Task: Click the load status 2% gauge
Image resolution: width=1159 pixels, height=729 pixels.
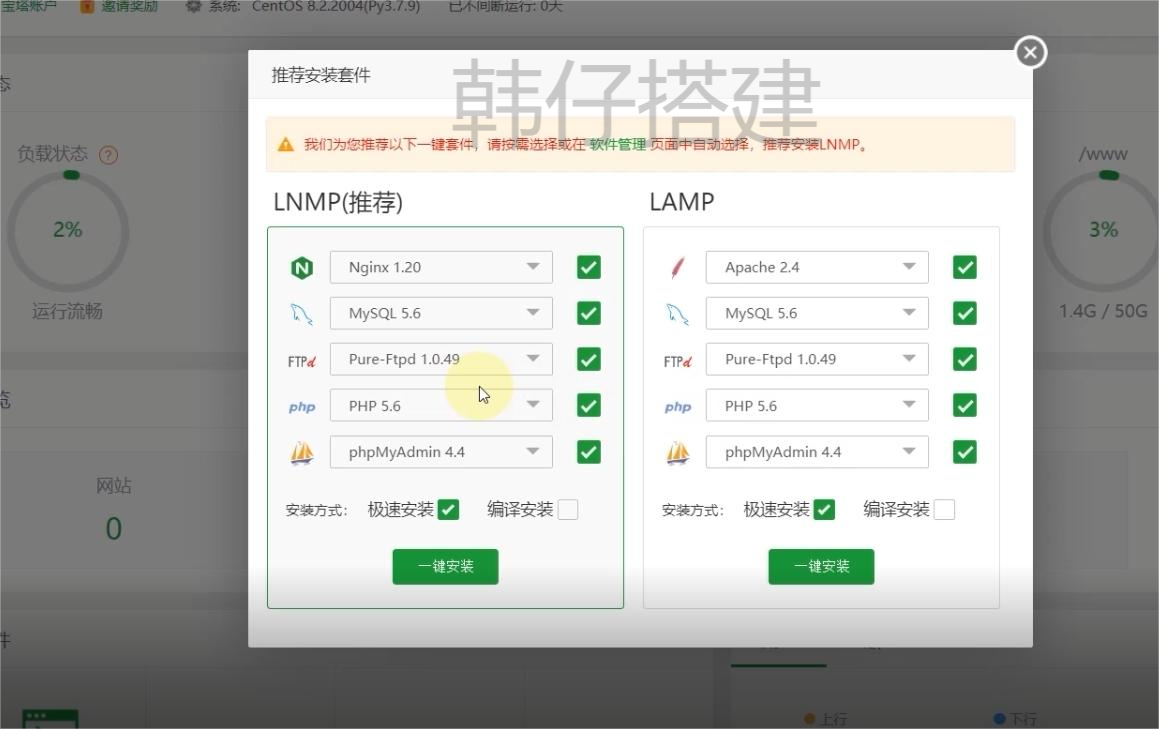Action: 68,231
